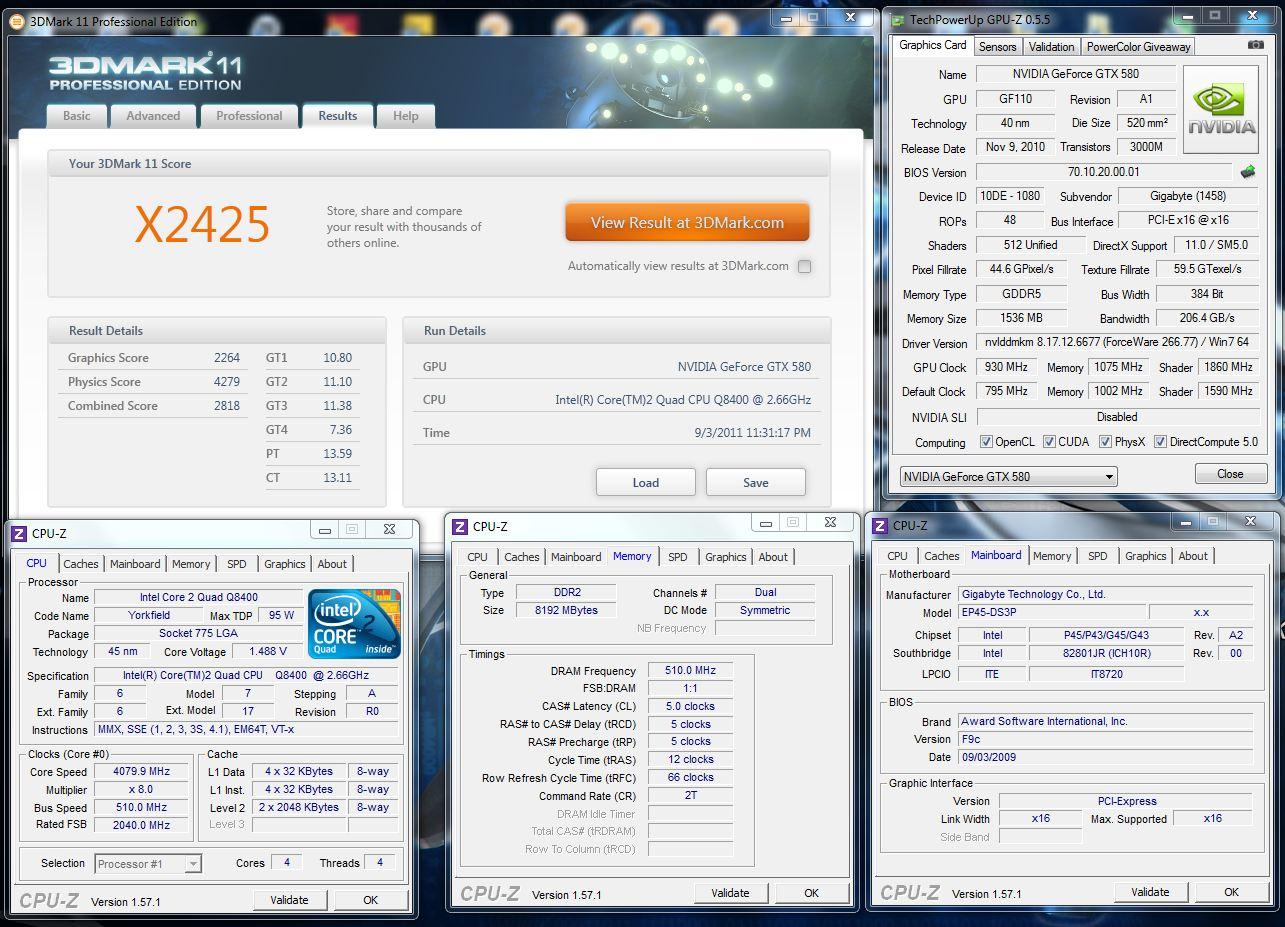Click the BIOS Date value 09/03/2009
The width and height of the screenshot is (1285, 927).
click(1104, 757)
